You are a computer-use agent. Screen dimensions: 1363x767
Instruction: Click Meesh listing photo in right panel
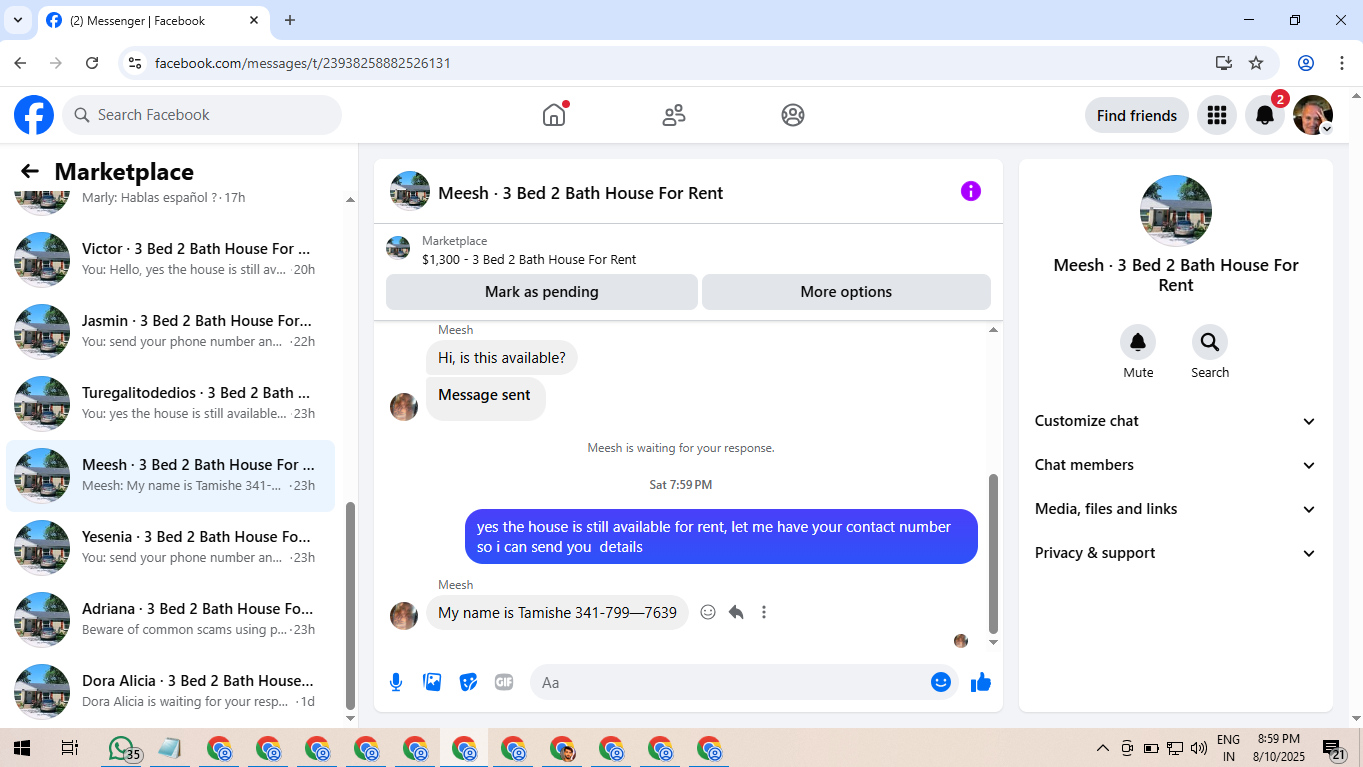[1176, 211]
